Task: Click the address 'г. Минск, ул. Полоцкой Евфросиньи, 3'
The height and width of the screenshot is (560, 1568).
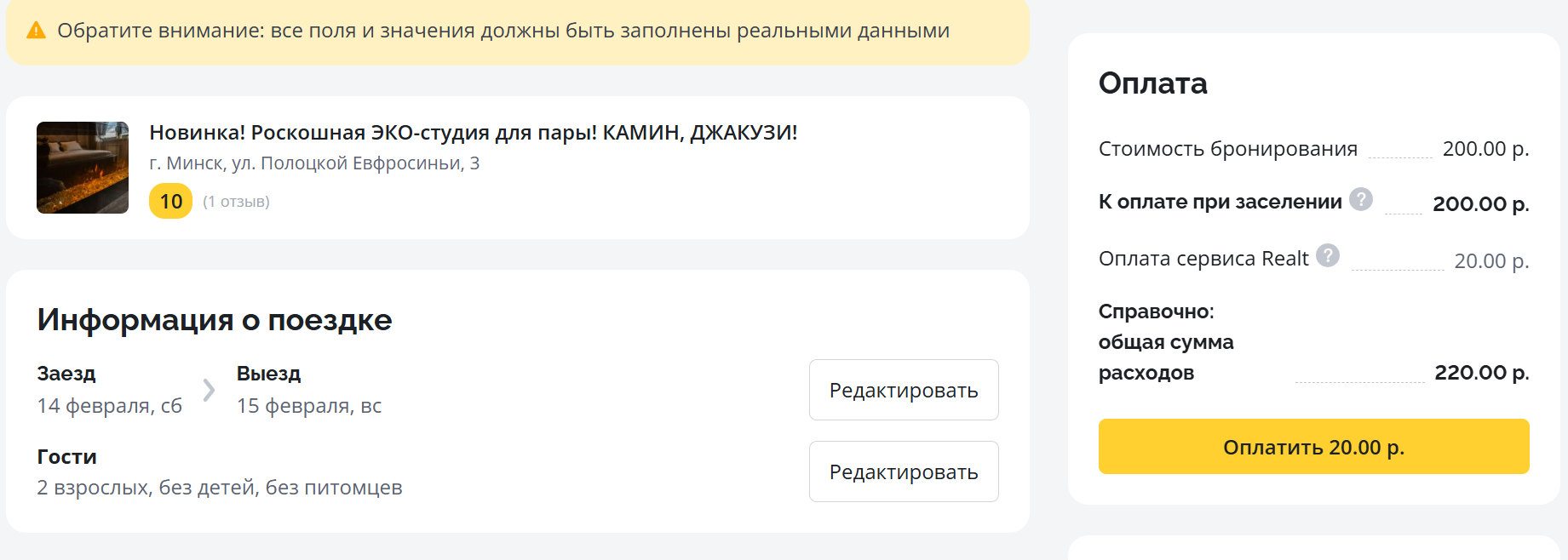Action: (314, 163)
